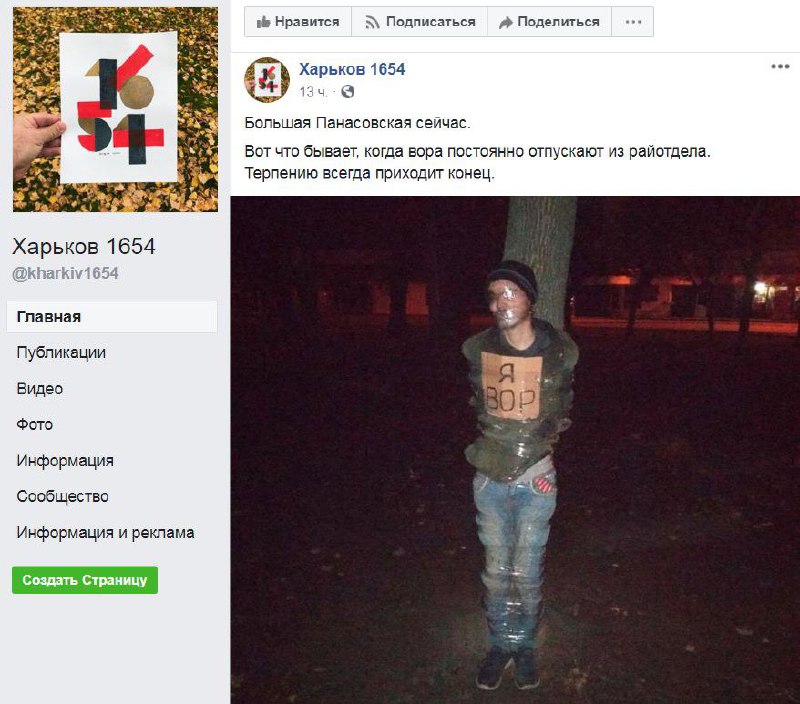Open the post options three-dots menu

(x=780, y=66)
